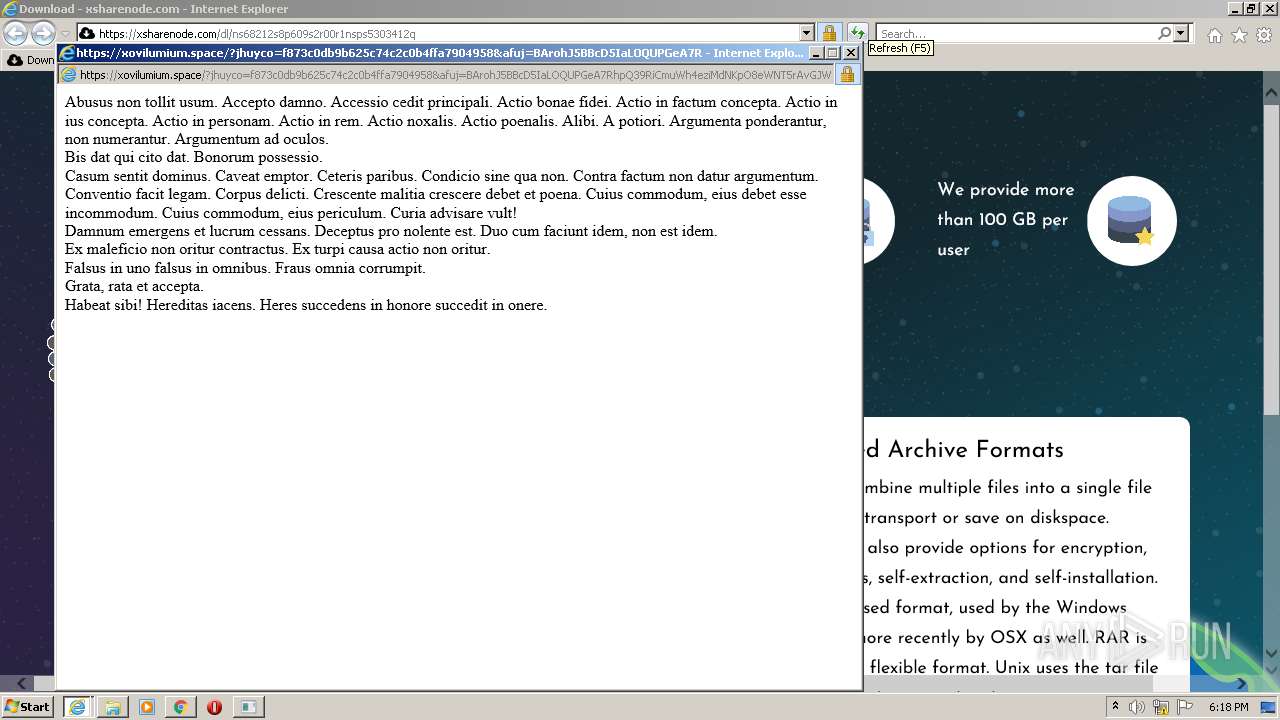Screen dimensions: 1280x720
Task: Minimize the main Internet Explorer window
Action: click(1236, 8)
